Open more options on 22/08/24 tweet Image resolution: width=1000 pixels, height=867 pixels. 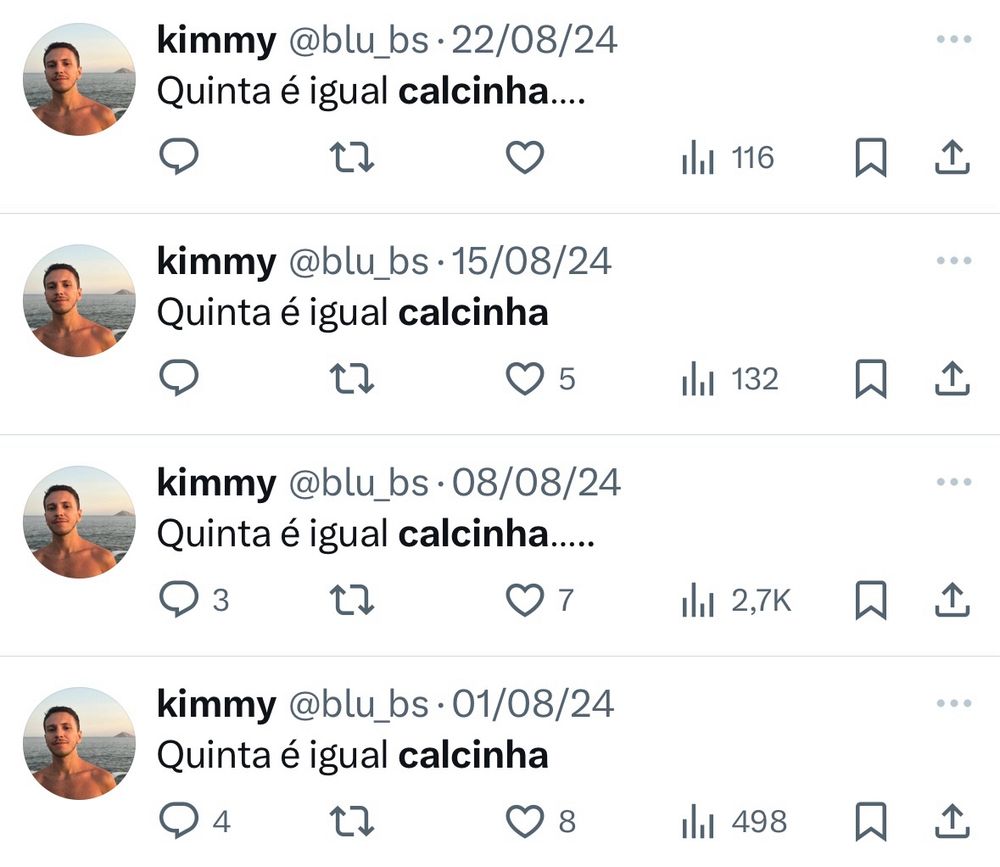pos(954,39)
